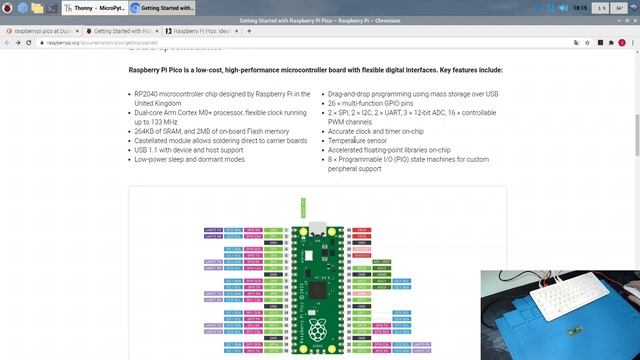640x360 pixels.
Task: Click 'Drag-and-drop programming using mass storage' text
Action: pyautogui.click(x=413, y=94)
